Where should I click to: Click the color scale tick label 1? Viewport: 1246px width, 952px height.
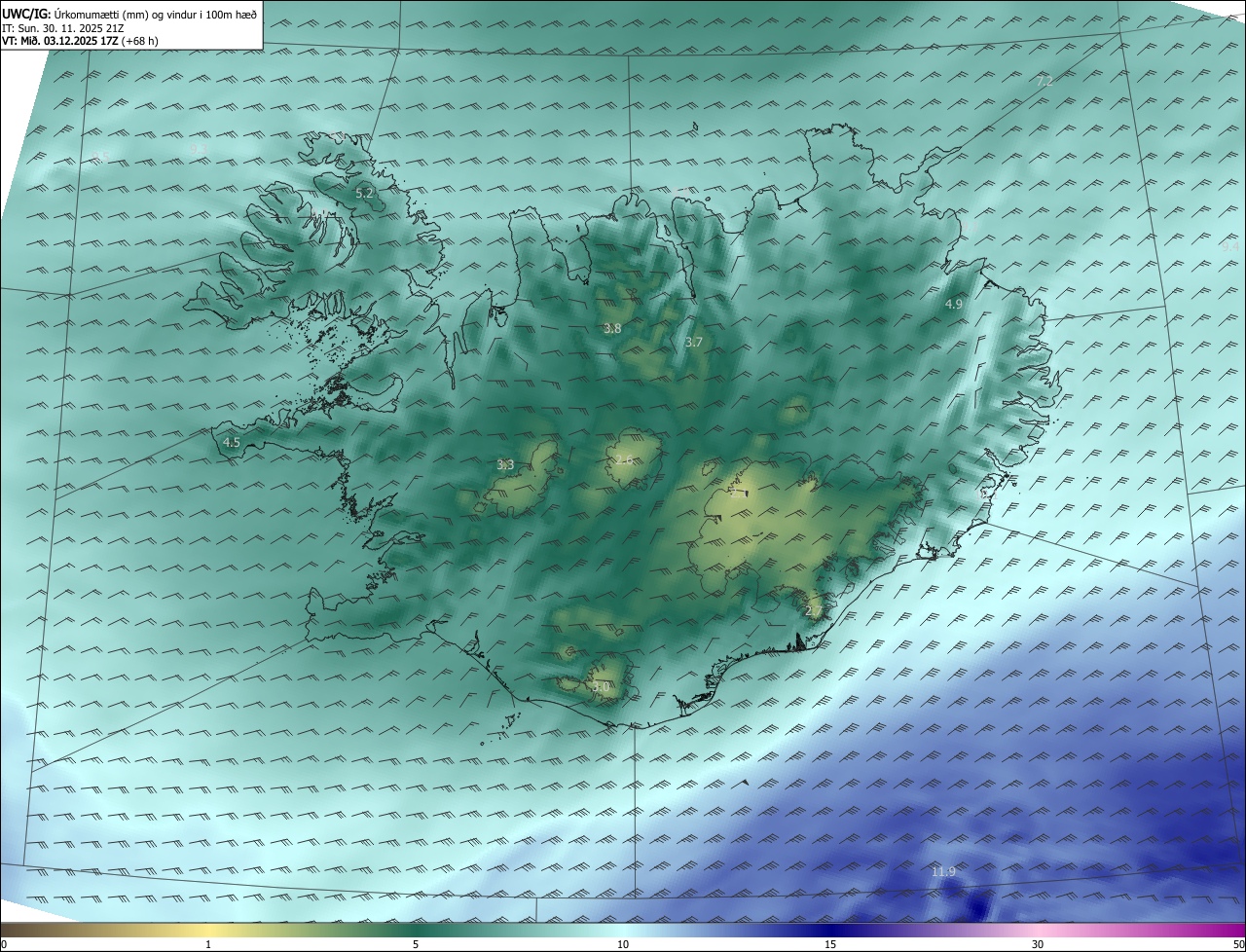(x=208, y=945)
